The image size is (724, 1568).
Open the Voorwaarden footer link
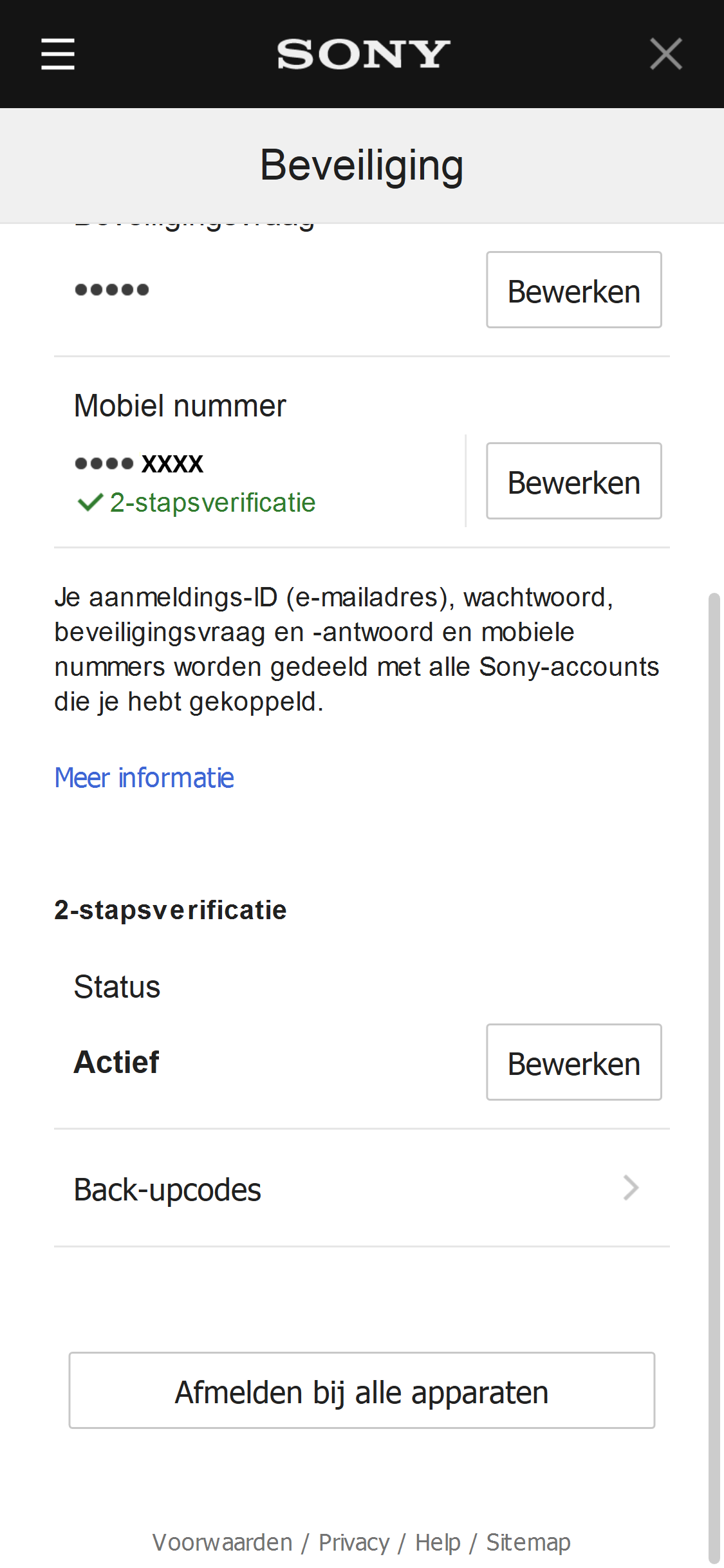222,1542
